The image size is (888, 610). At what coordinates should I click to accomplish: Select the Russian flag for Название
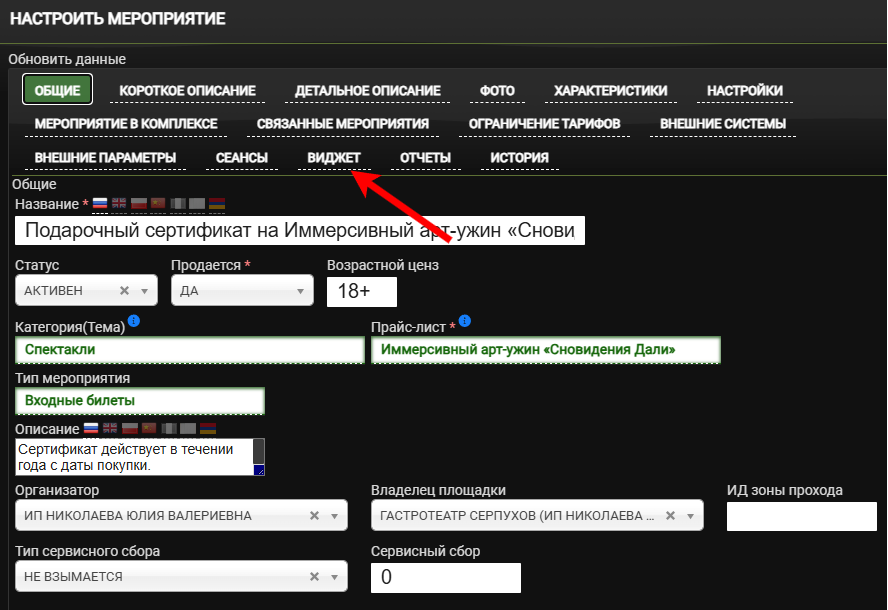click(100, 204)
